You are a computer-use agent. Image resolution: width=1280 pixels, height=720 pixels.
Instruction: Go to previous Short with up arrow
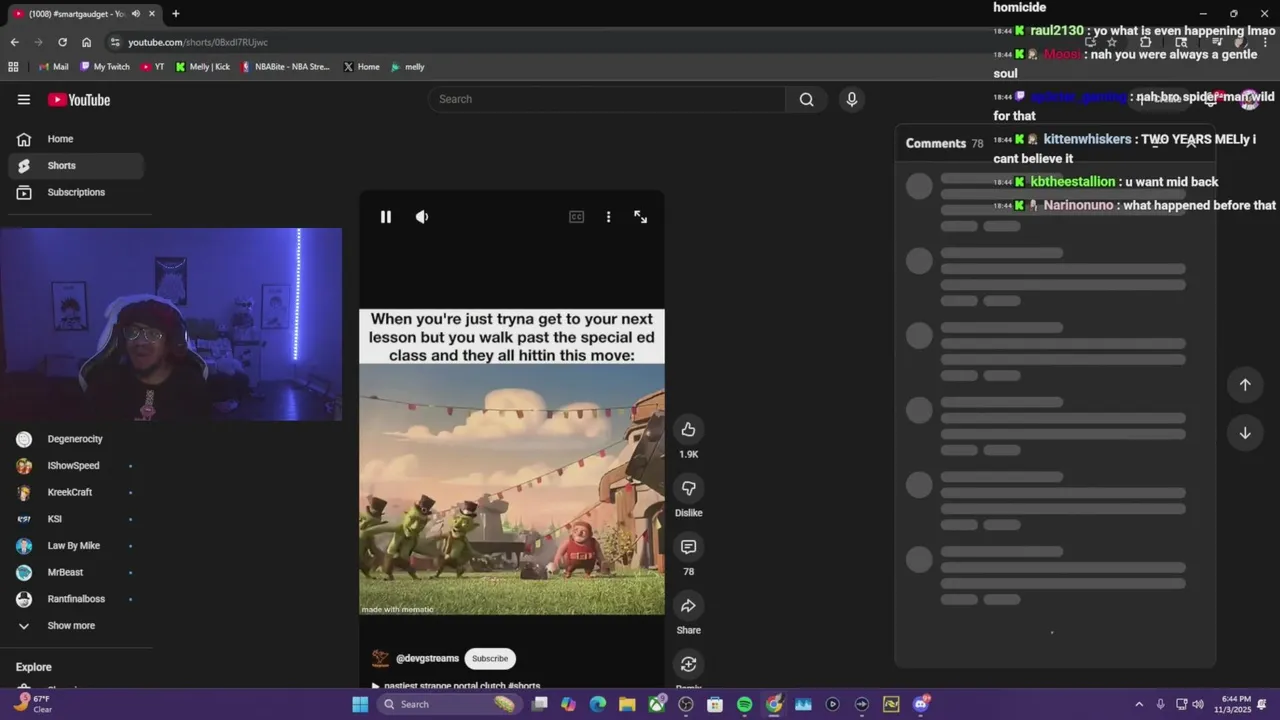[1245, 385]
